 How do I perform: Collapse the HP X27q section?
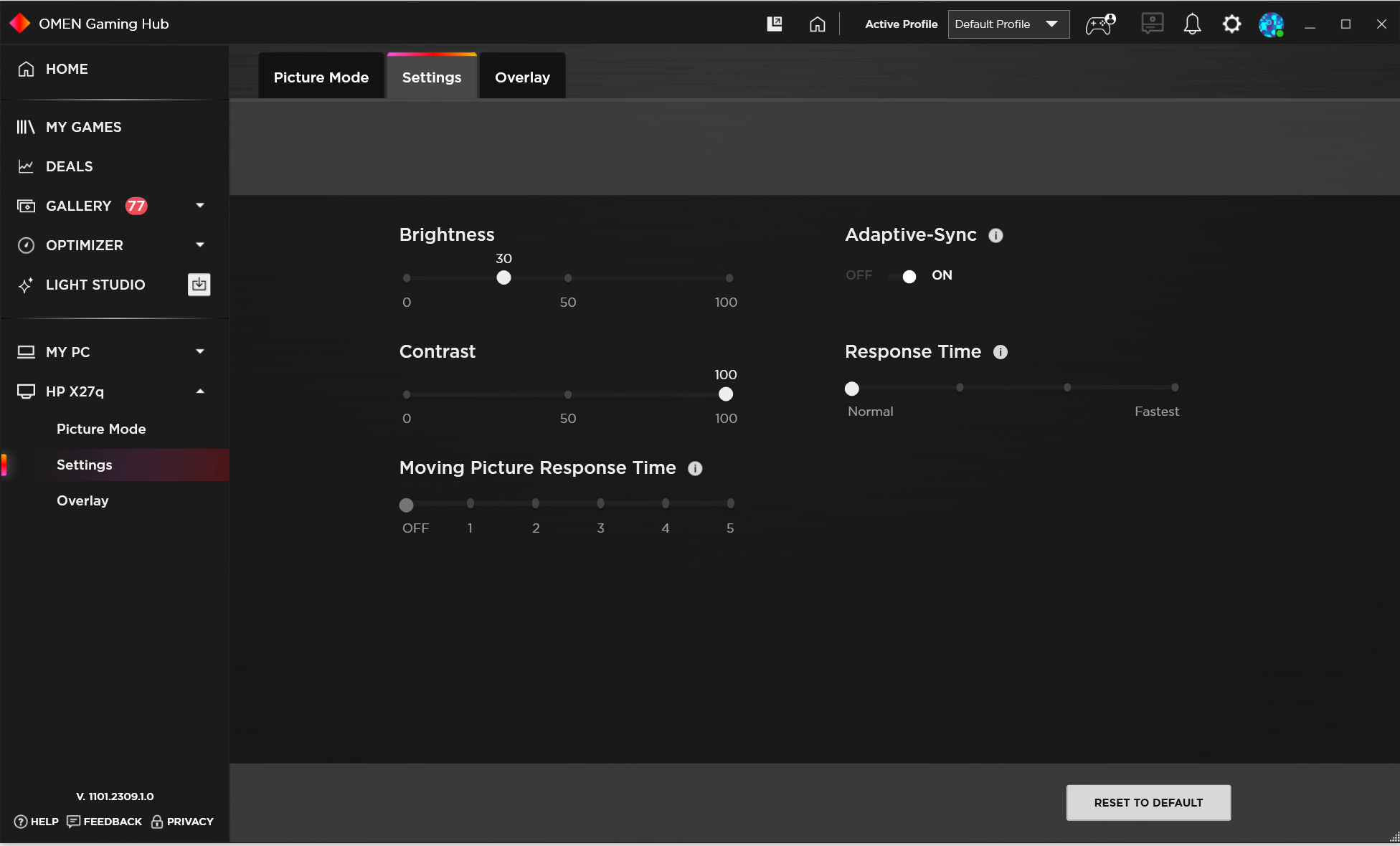[199, 391]
